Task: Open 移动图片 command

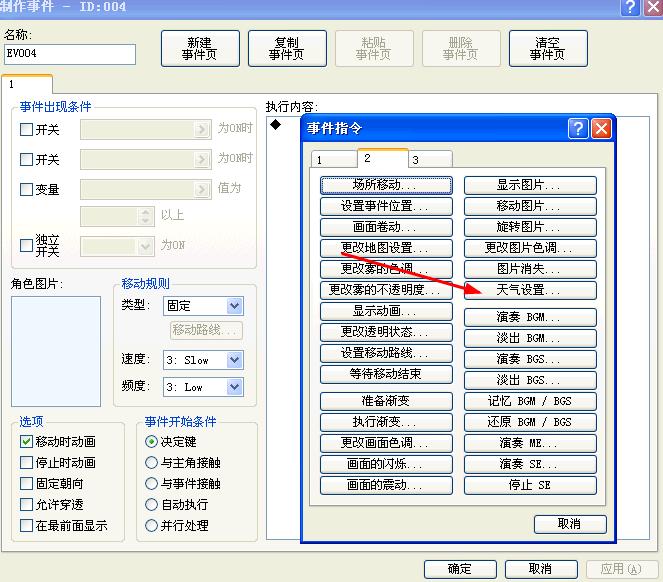Action: [x=530, y=206]
